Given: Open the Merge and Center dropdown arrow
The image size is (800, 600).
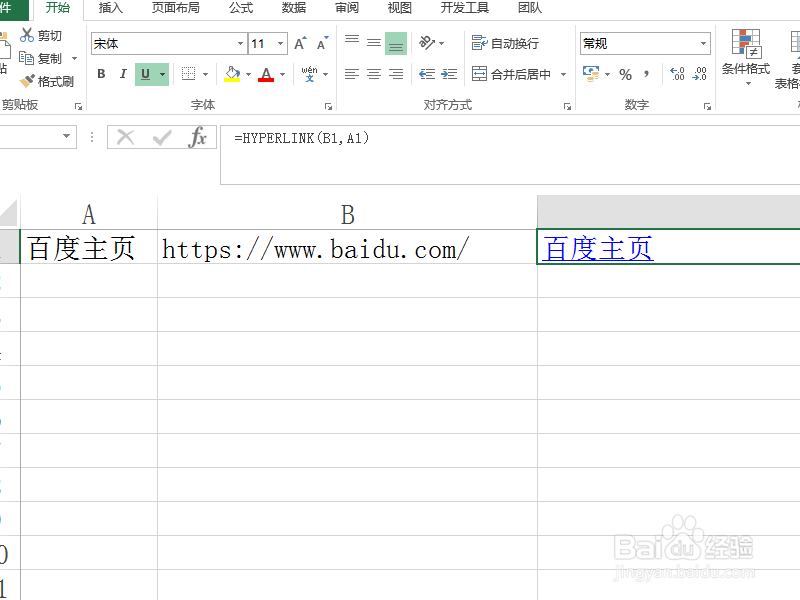Looking at the screenshot, I should (x=563, y=74).
